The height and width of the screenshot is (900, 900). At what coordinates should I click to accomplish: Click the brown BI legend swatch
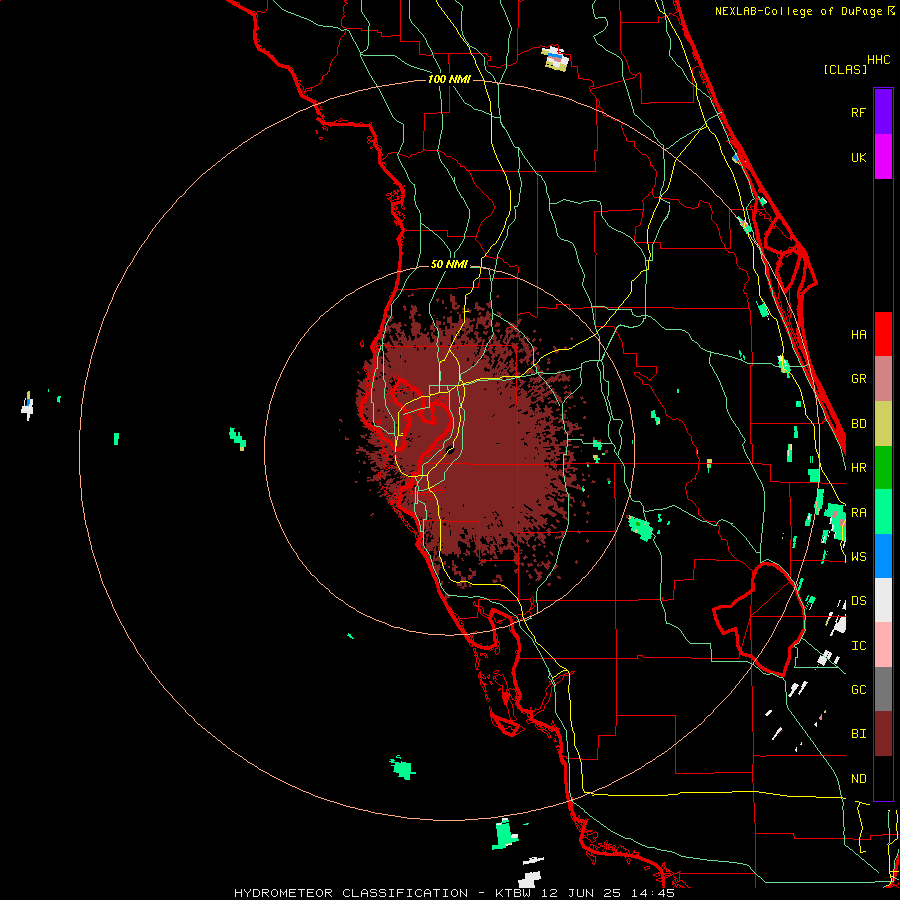tap(883, 734)
